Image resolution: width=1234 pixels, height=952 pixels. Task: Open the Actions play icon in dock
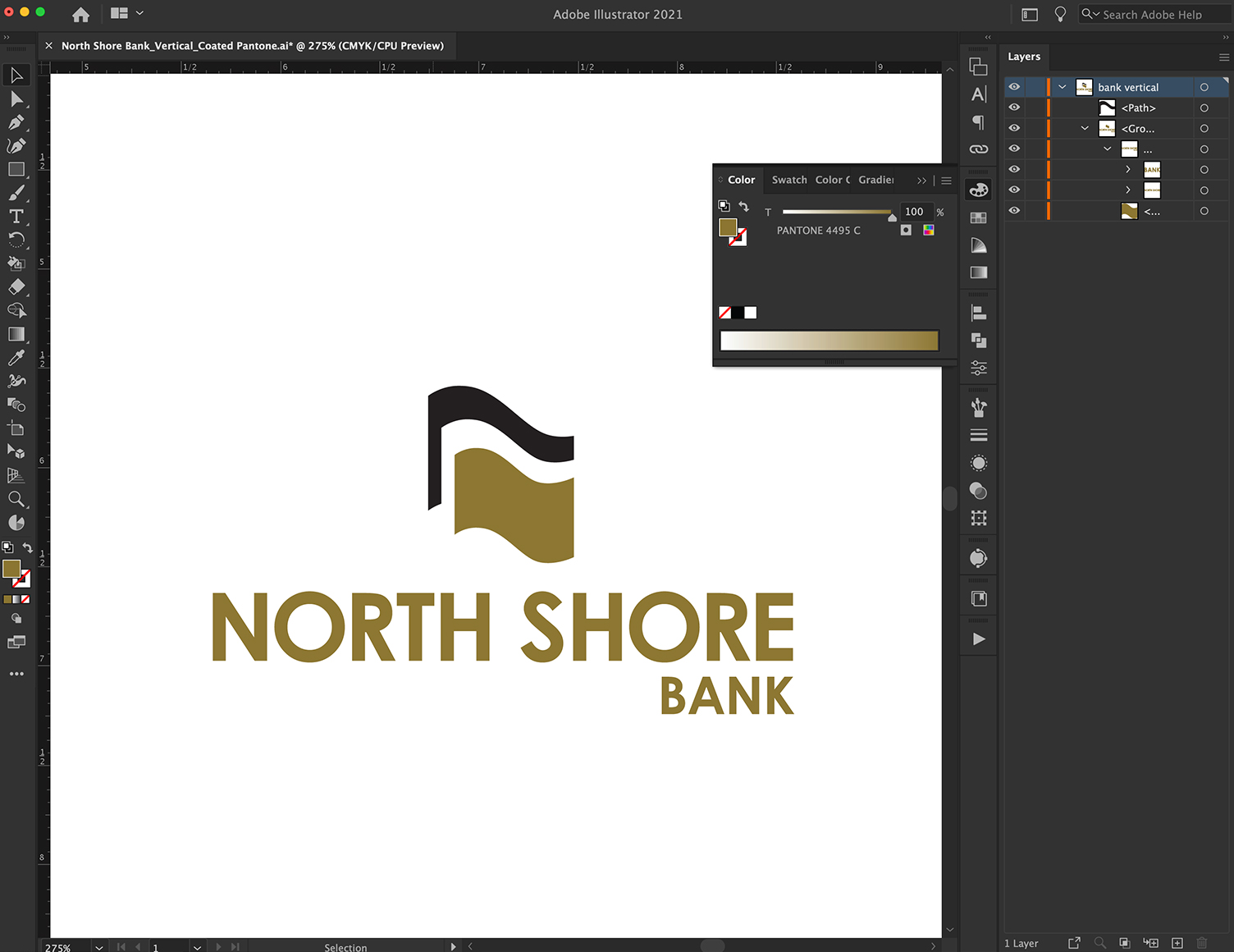click(979, 639)
